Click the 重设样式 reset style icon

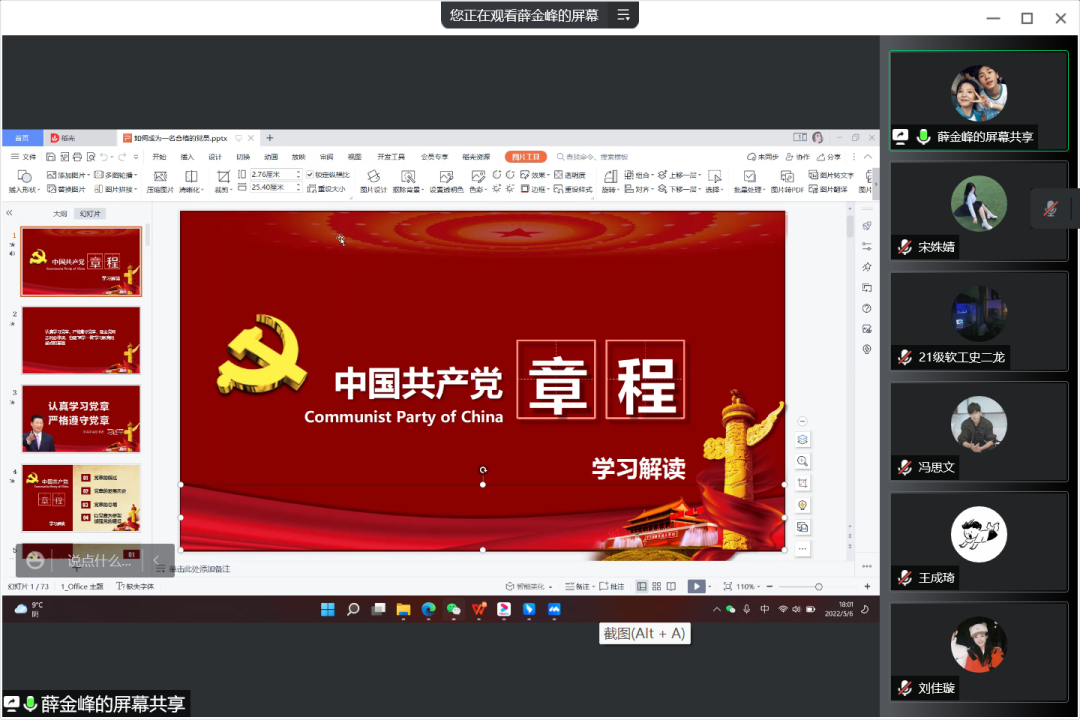click(573, 189)
